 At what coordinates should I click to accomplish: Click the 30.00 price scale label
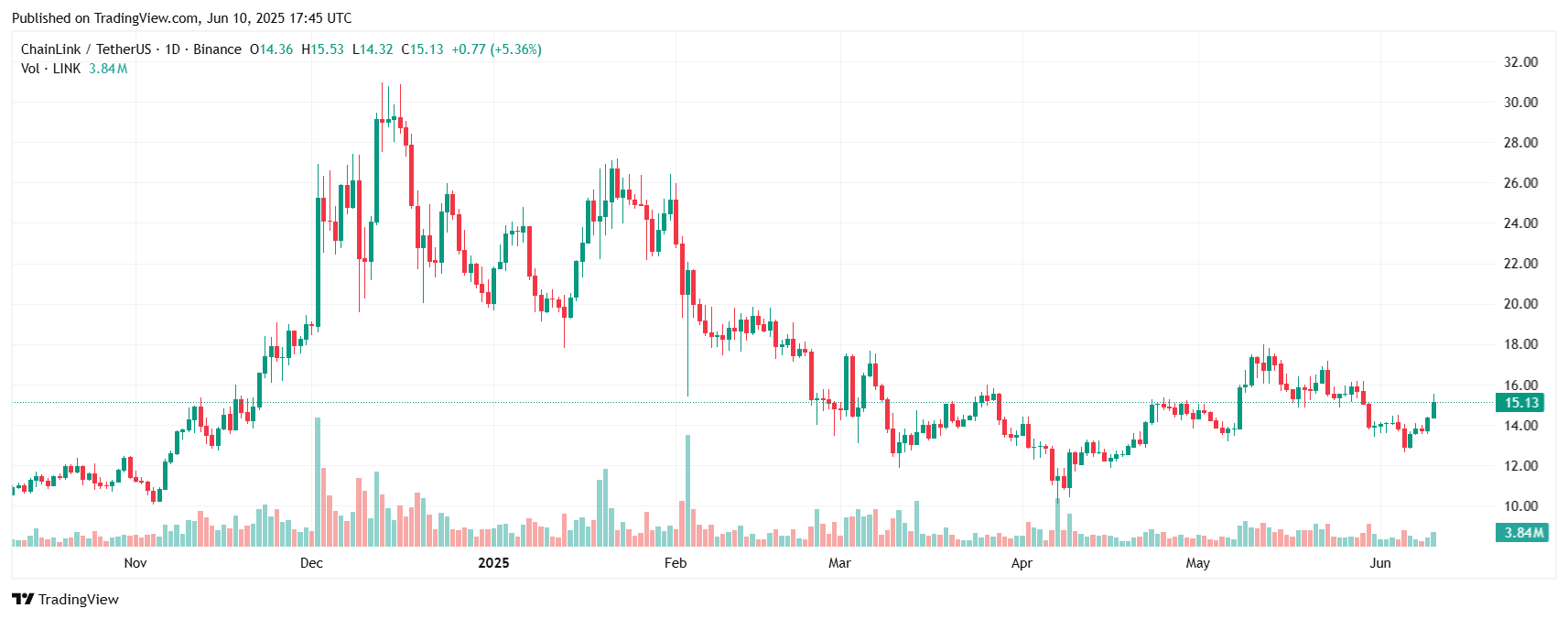coord(1520,103)
